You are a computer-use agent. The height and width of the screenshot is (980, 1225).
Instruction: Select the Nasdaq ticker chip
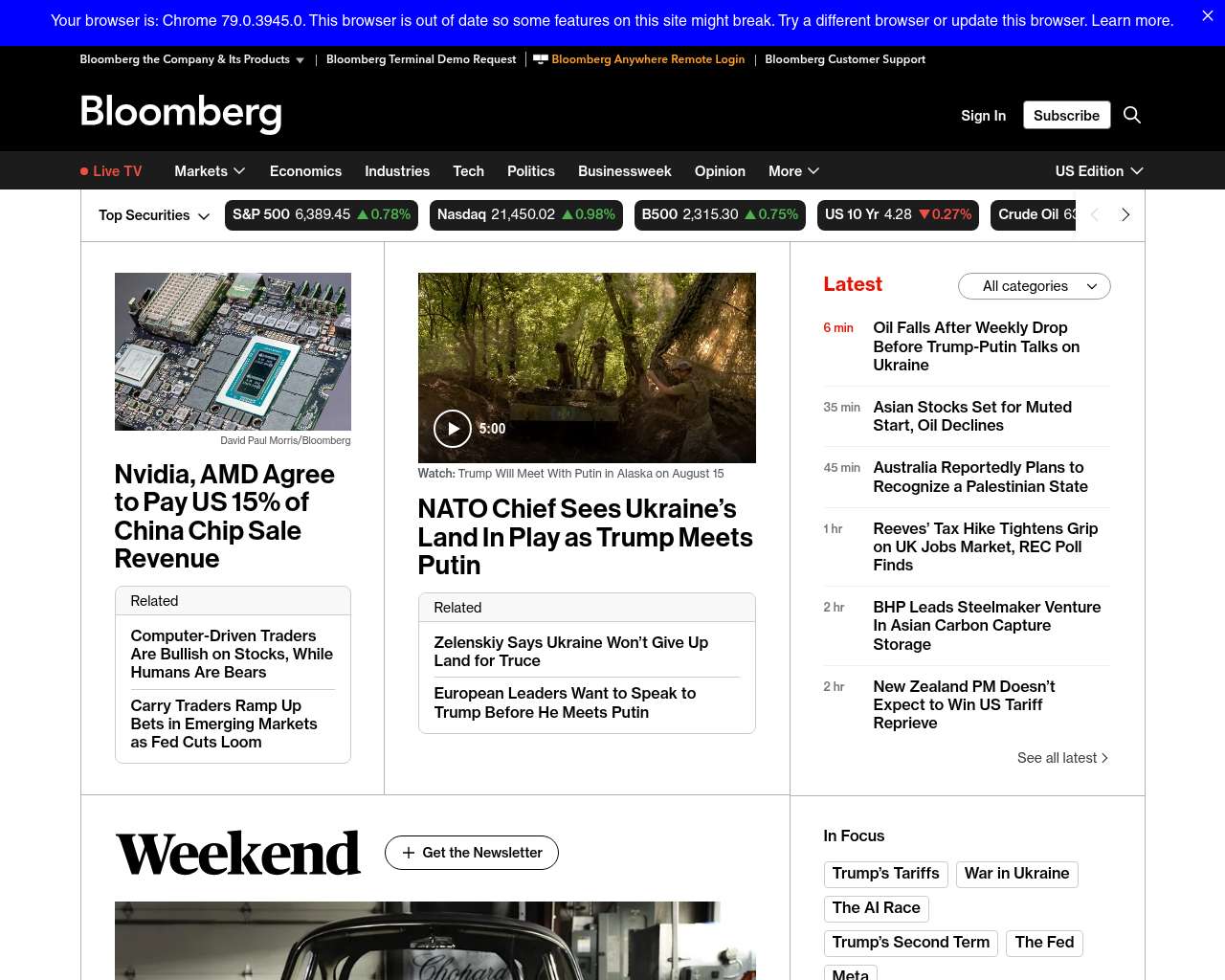[526, 214]
